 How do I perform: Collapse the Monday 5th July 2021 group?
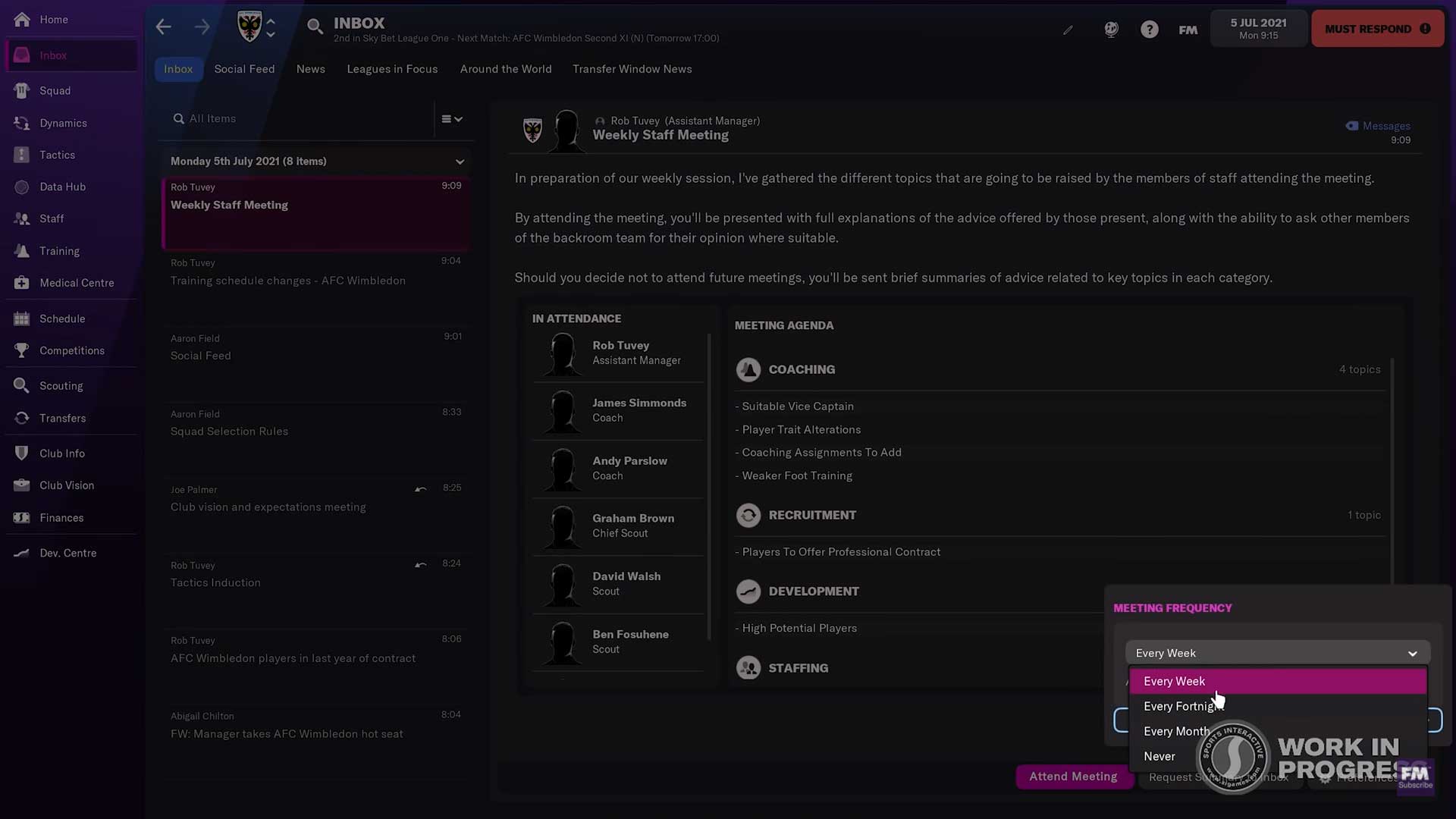point(459,162)
